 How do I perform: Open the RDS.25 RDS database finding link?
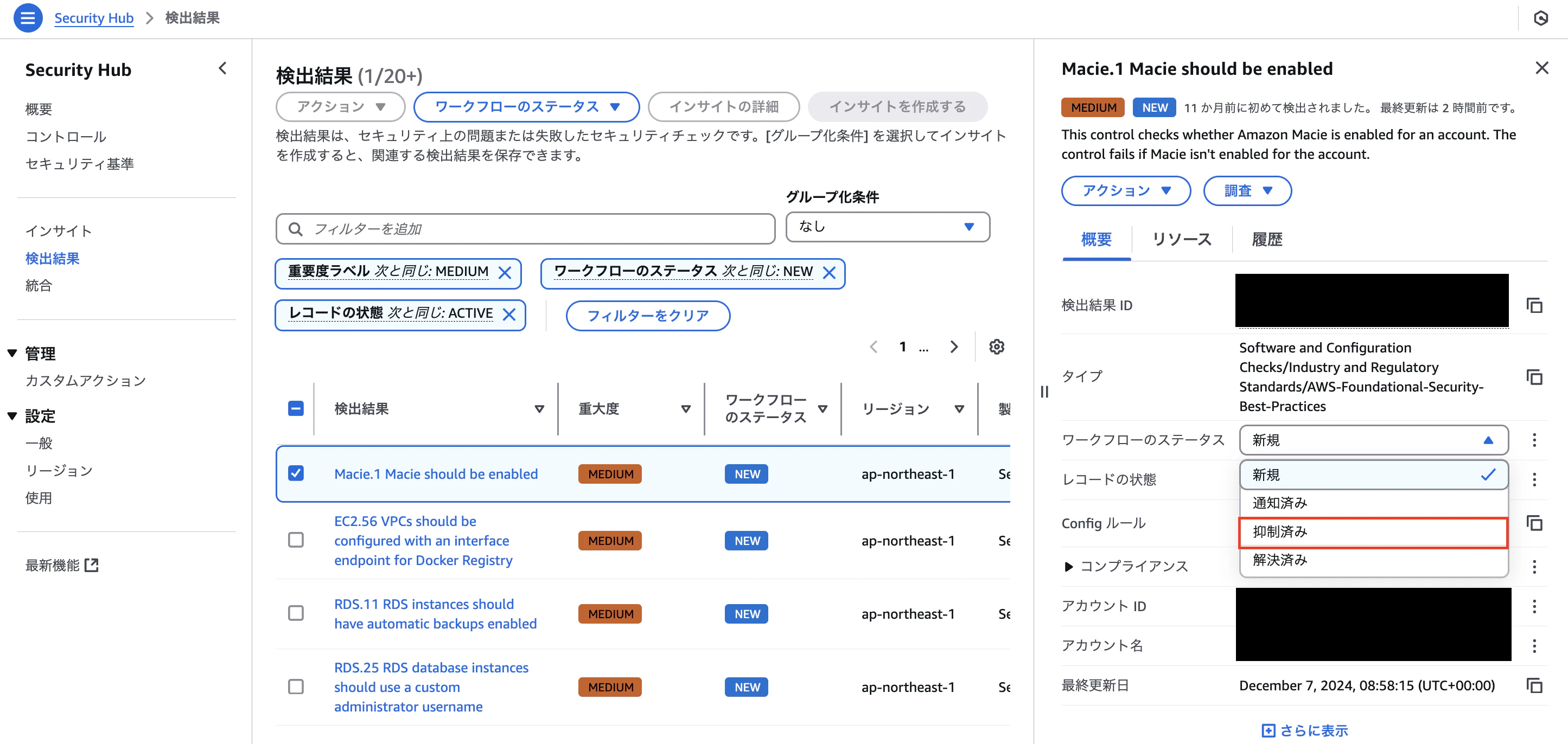click(431, 687)
